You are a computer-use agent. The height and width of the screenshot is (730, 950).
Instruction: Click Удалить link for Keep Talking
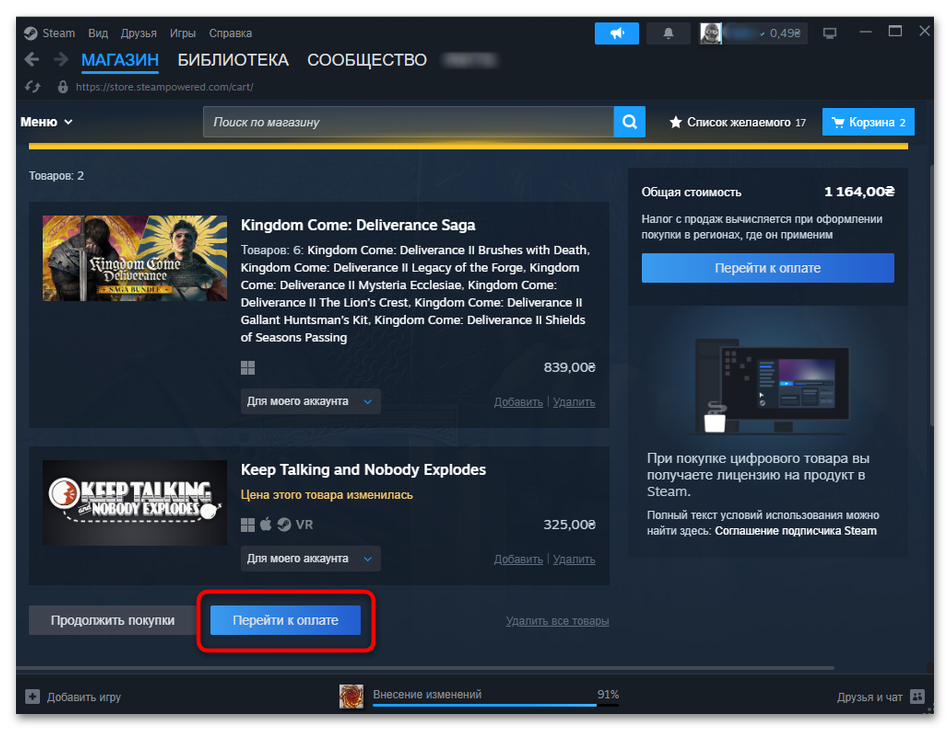pyautogui.click(x=574, y=560)
